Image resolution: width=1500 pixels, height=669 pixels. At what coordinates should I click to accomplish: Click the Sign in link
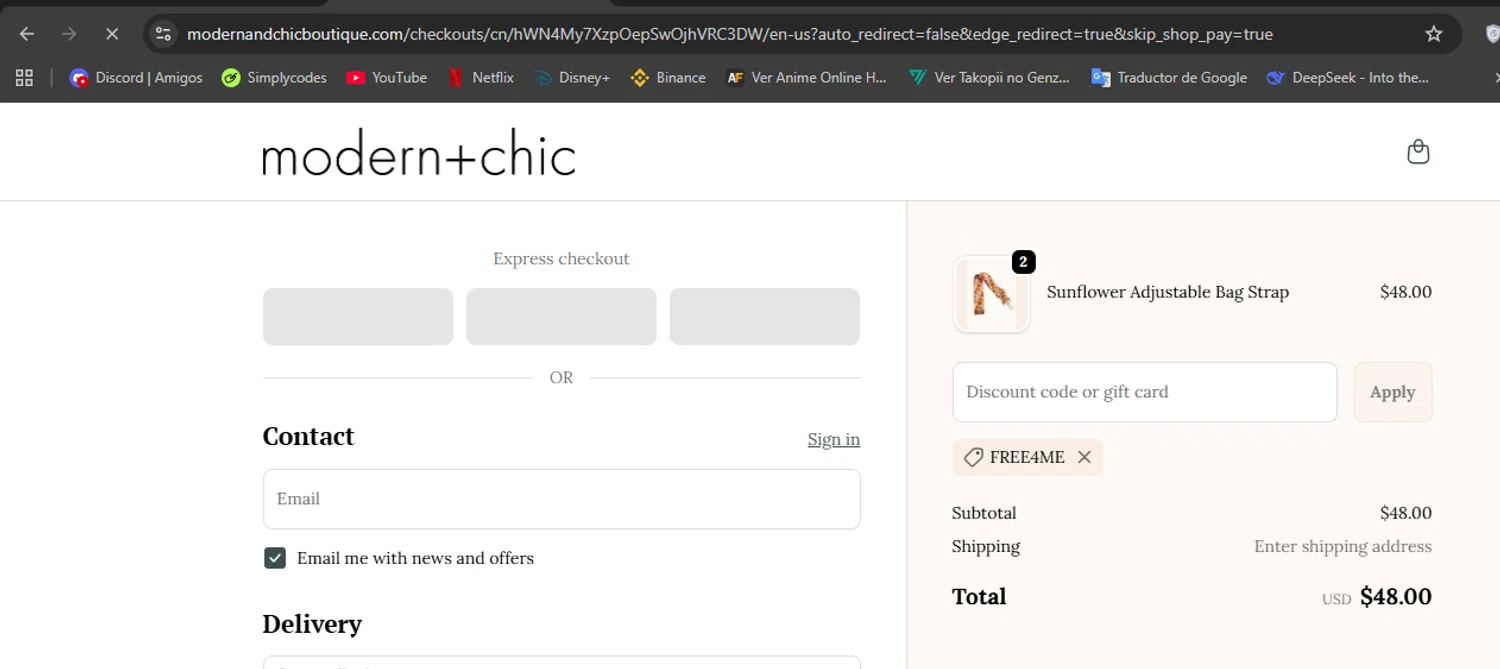pos(834,439)
